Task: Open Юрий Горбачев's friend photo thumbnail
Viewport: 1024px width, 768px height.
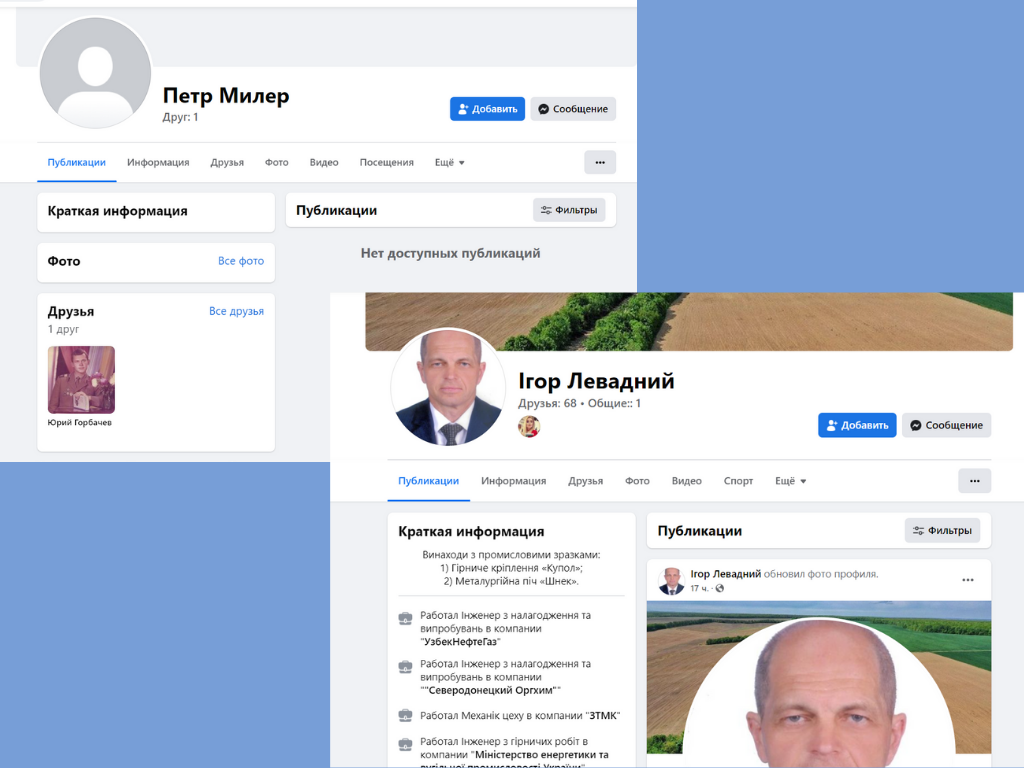Action: pyautogui.click(x=81, y=379)
